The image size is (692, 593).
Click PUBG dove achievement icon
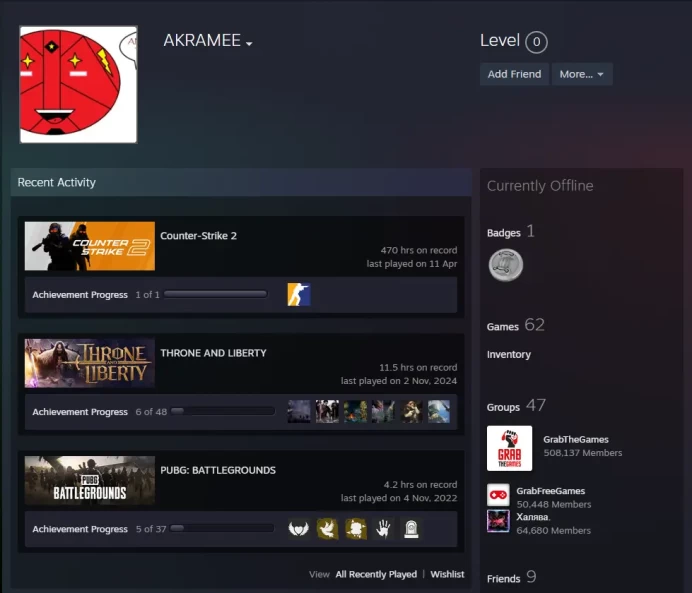(327, 529)
